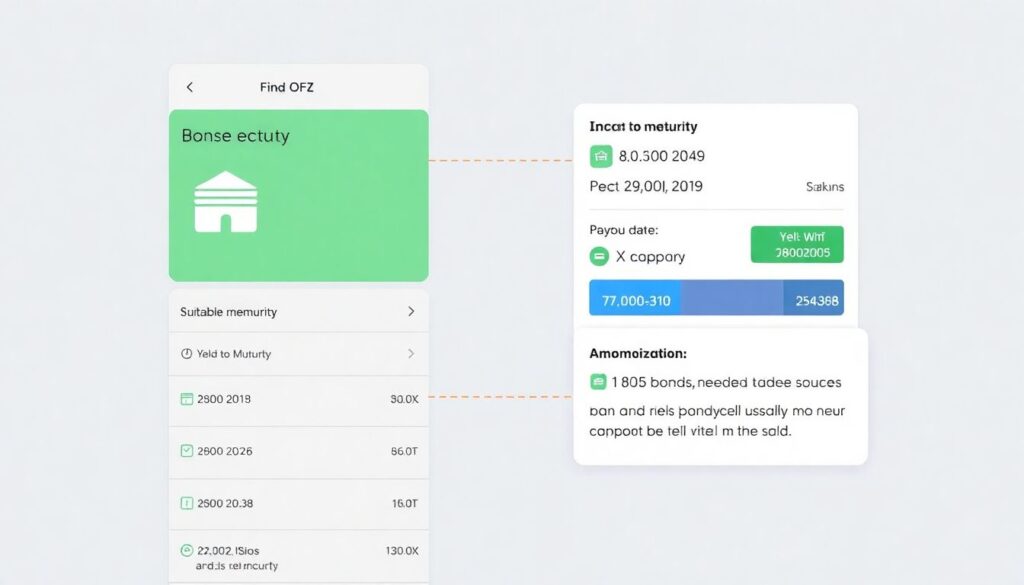Expand the Yeld to Muturty chevron
This screenshot has width=1024, height=585.
click(x=410, y=354)
